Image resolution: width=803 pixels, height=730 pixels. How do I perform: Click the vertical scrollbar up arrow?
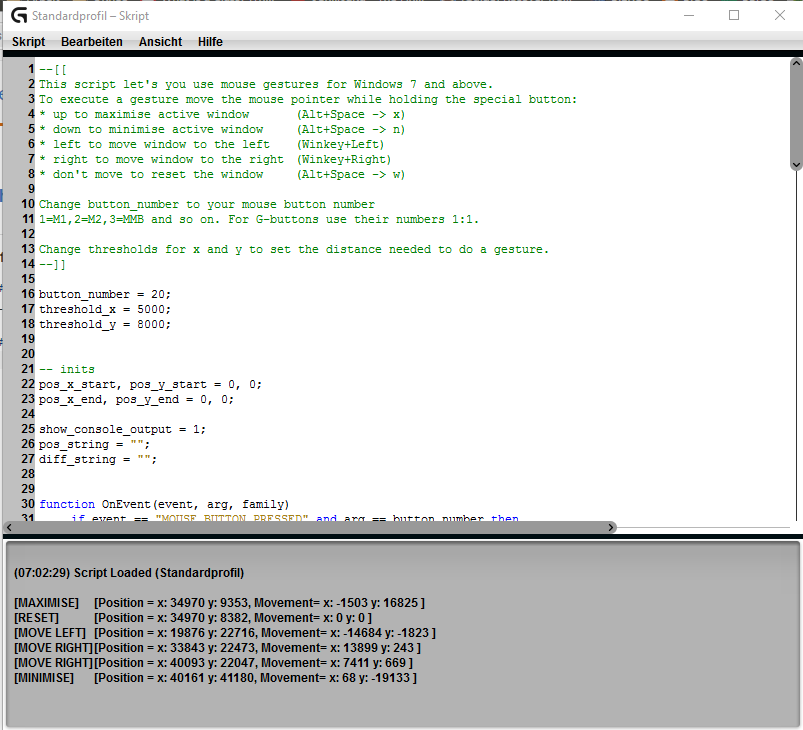pyautogui.click(x=796, y=64)
